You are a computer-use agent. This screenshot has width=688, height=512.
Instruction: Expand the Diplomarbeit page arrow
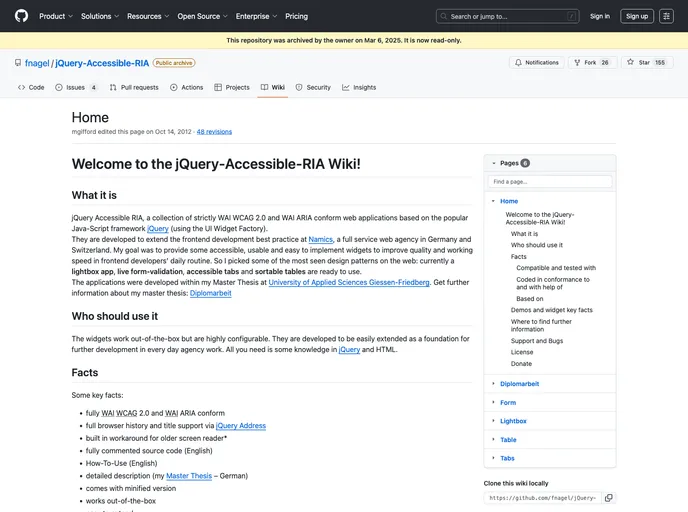coord(493,383)
